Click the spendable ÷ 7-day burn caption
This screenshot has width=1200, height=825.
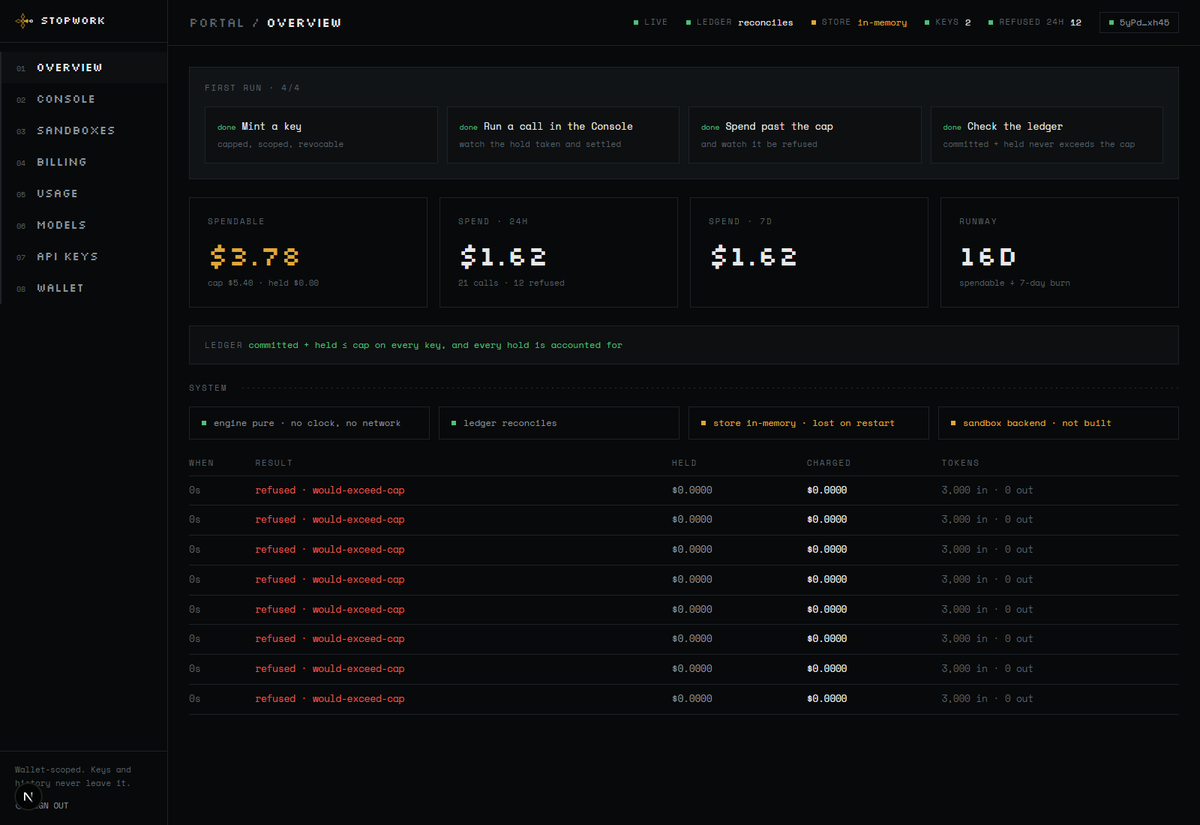point(1015,283)
